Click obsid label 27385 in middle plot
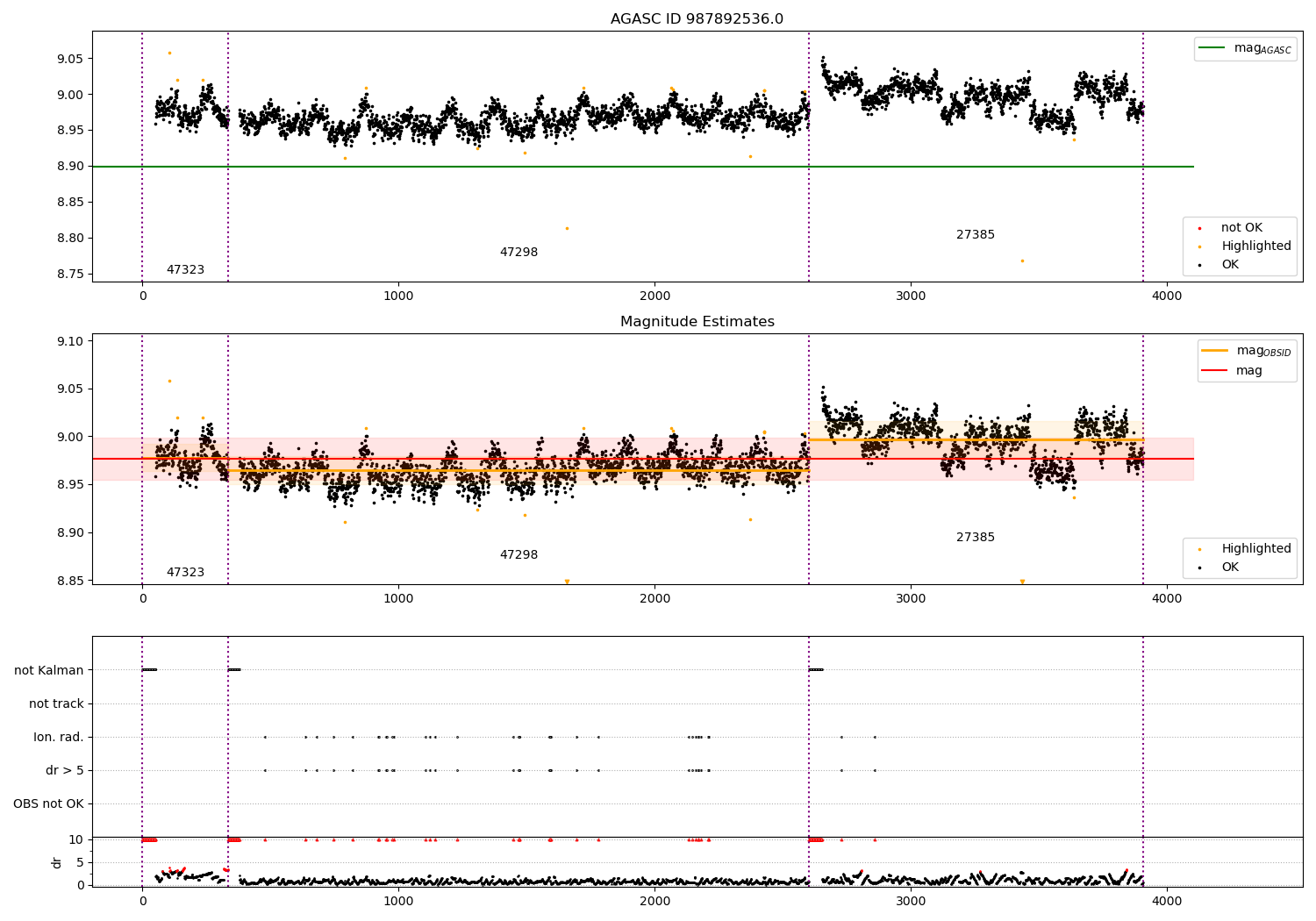Image resolution: width=1316 pixels, height=921 pixels. pyautogui.click(x=976, y=538)
